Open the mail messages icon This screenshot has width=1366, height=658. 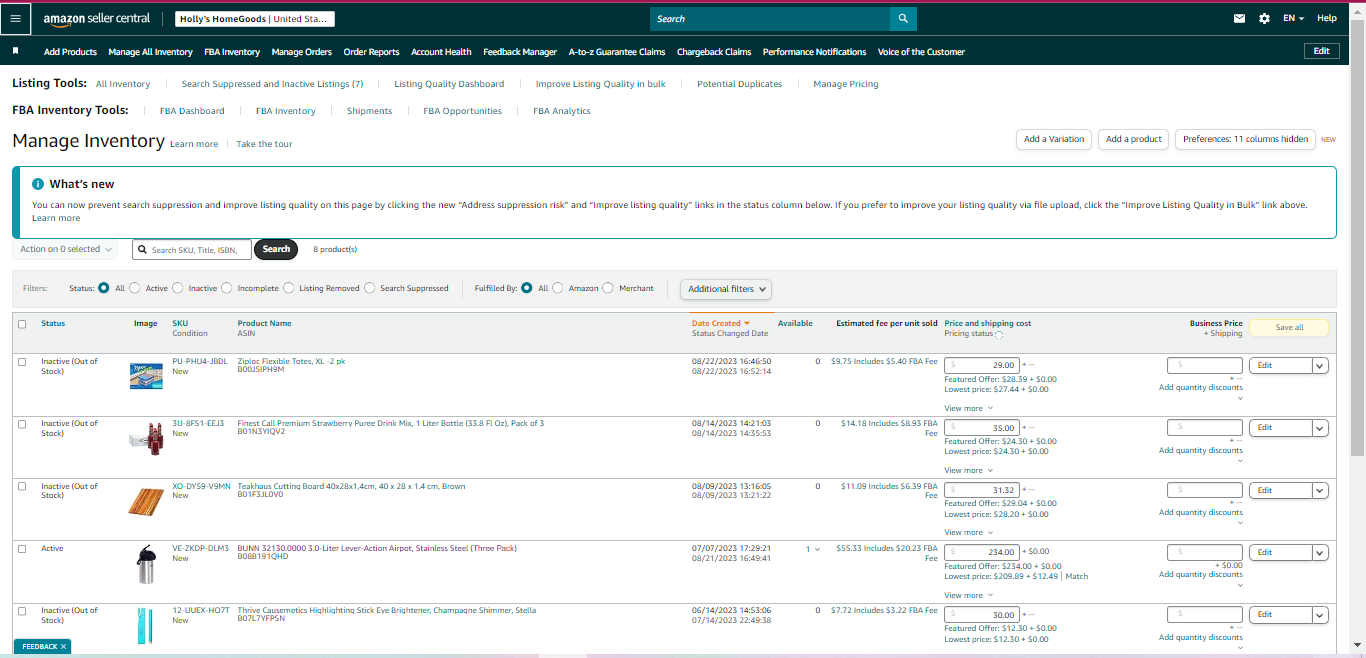pyautogui.click(x=1240, y=18)
